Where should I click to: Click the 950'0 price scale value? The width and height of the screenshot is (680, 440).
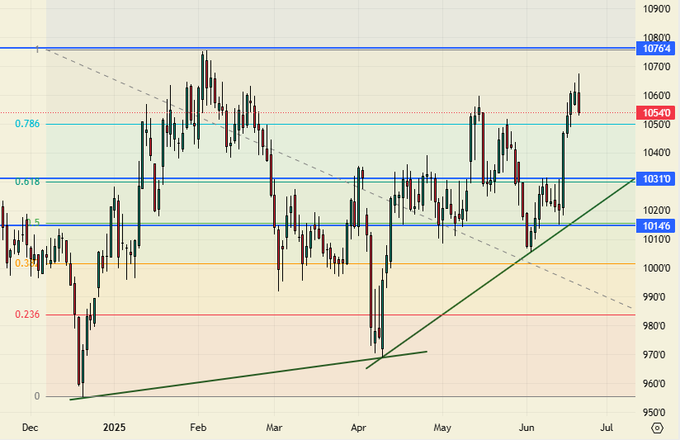(657, 412)
